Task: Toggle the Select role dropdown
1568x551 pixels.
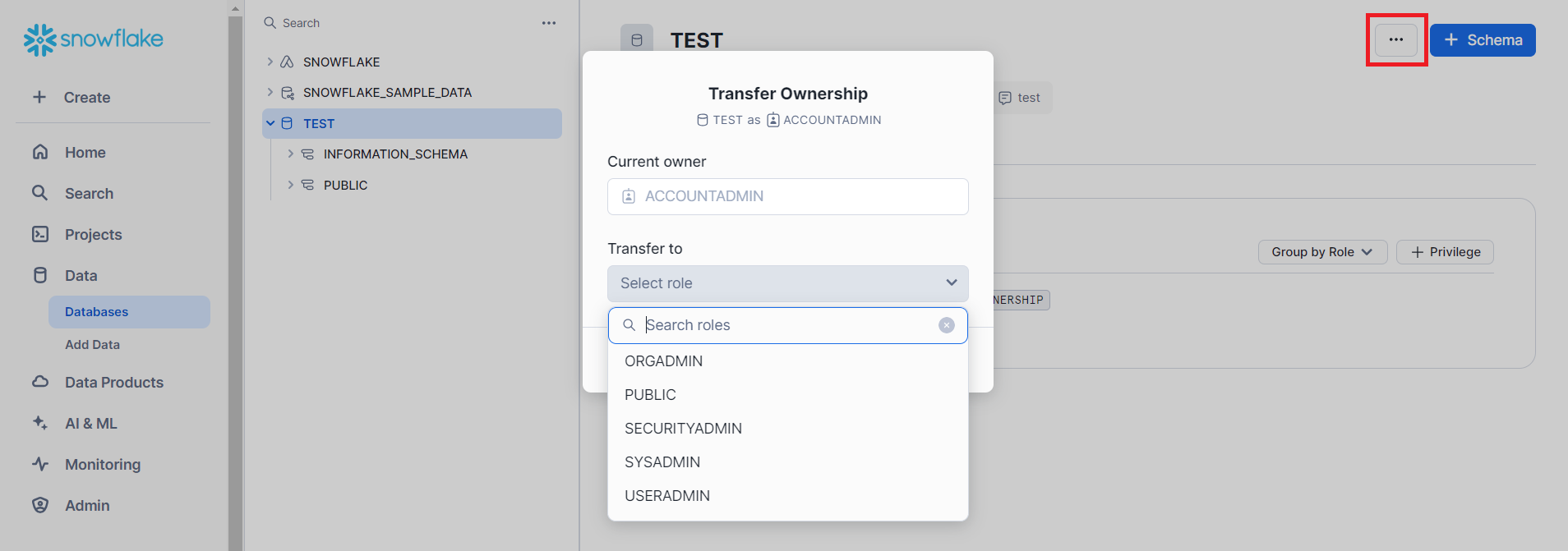Action: coord(787,283)
